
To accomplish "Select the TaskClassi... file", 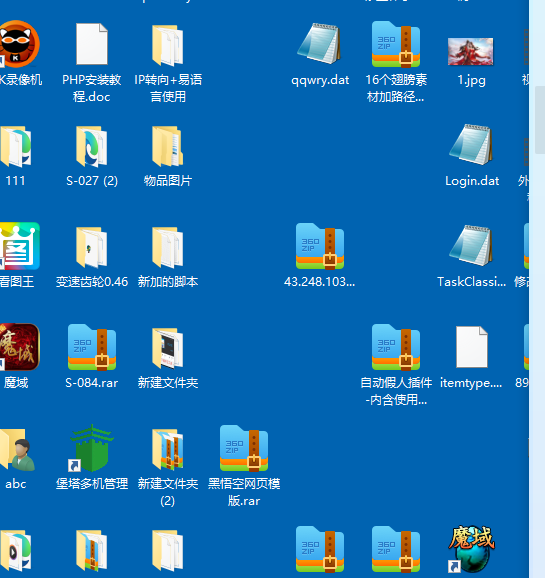I will pos(471,246).
